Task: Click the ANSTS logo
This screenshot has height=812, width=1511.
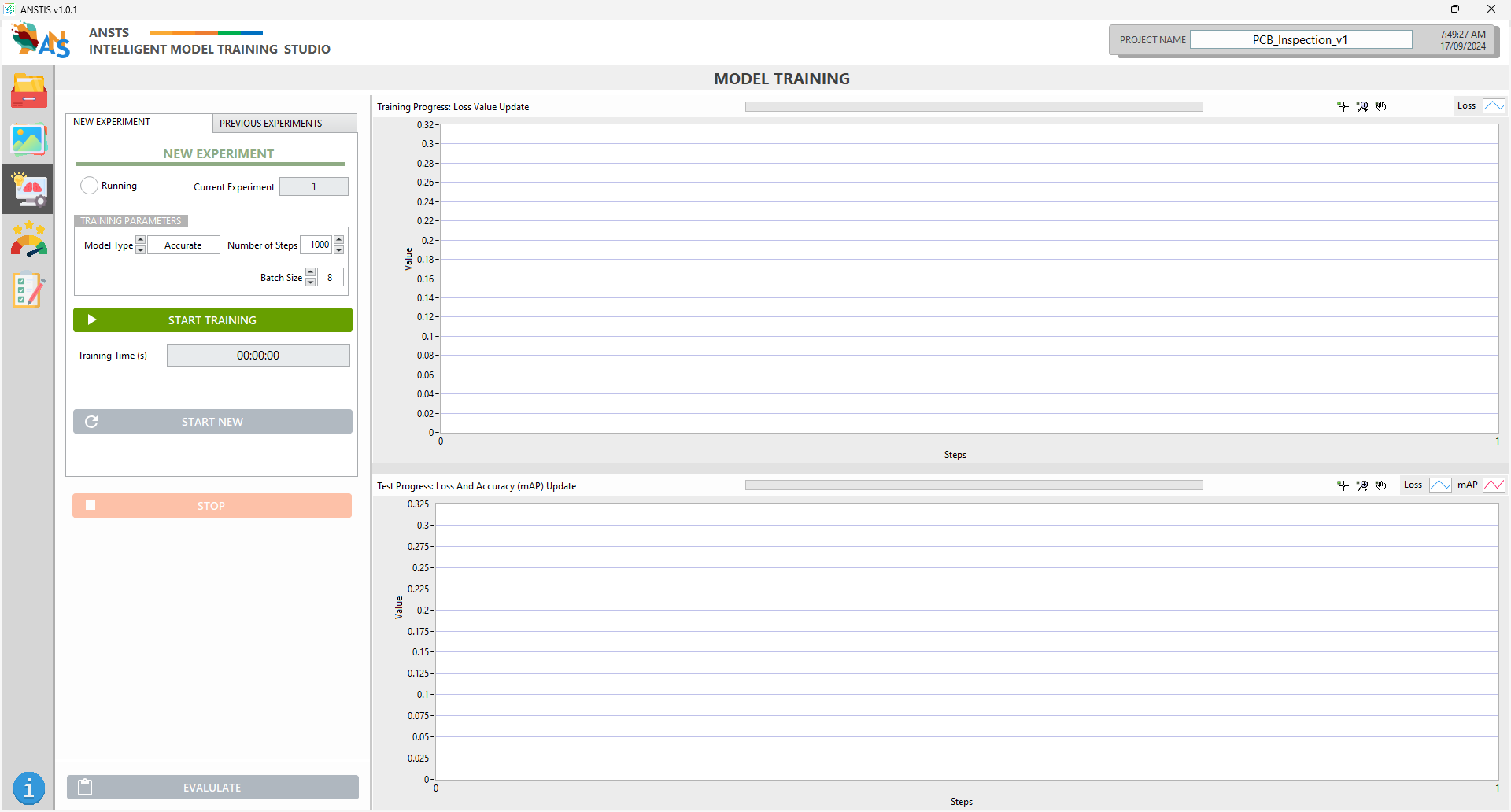Action: (x=41, y=39)
